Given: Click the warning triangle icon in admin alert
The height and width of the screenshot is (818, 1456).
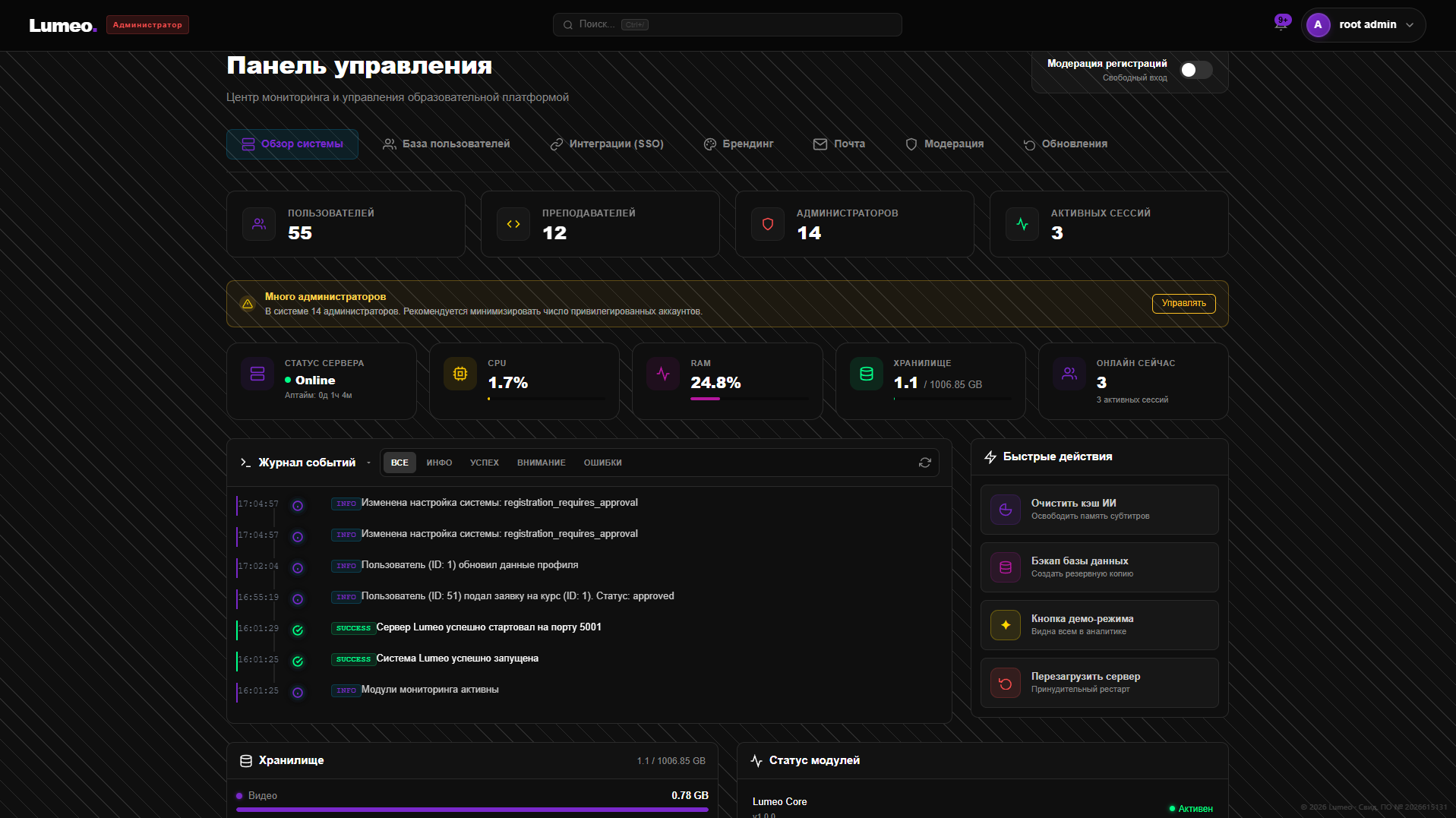Looking at the screenshot, I should (x=248, y=304).
